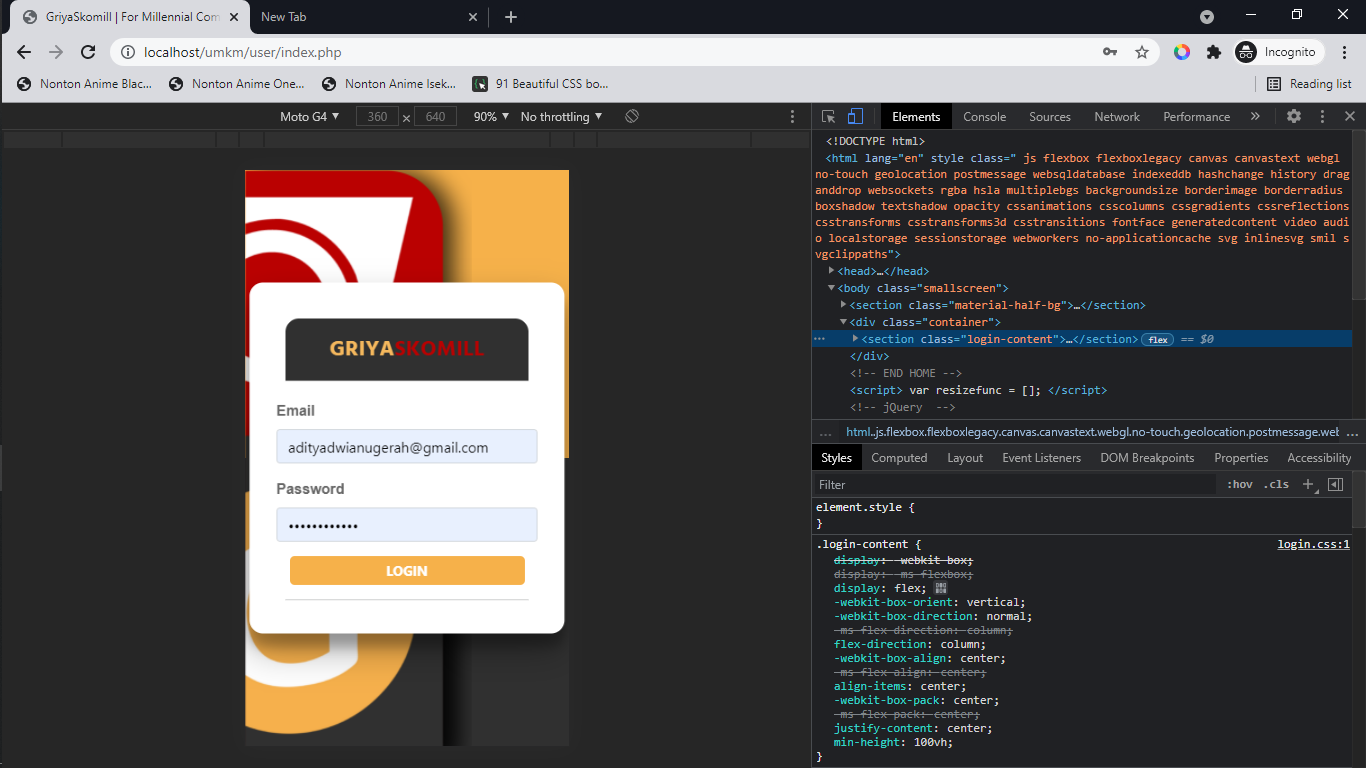
Task: Toggle the computed styles sidebar pane icon
Action: (x=1335, y=484)
